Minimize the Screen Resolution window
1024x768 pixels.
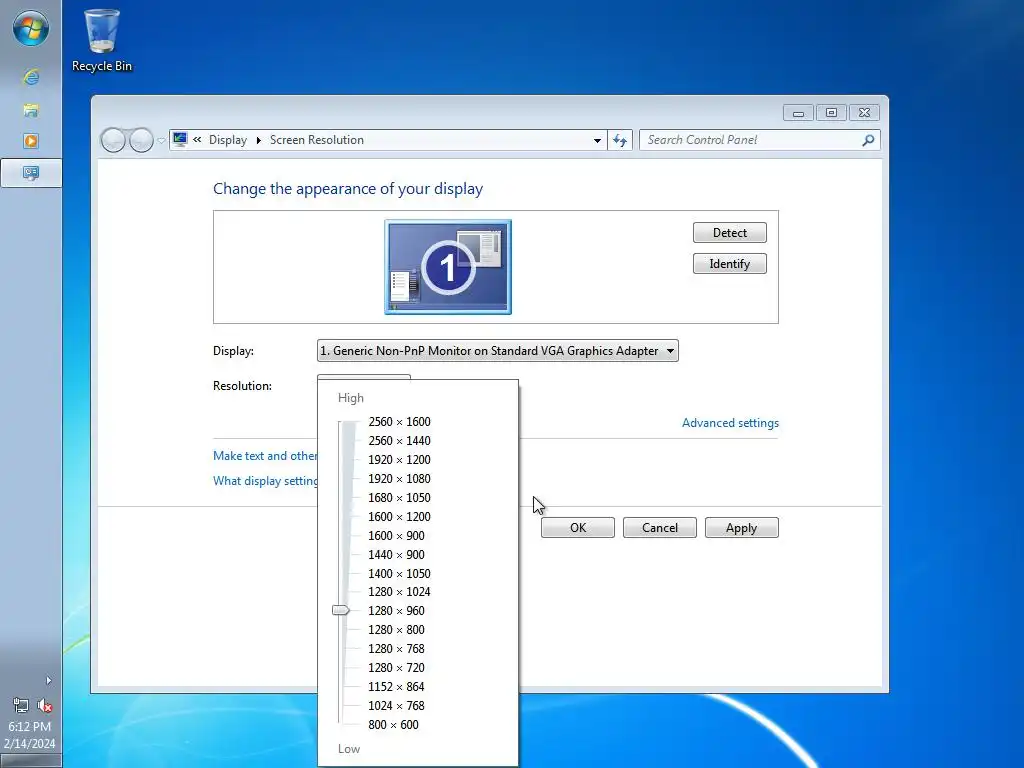(x=798, y=113)
